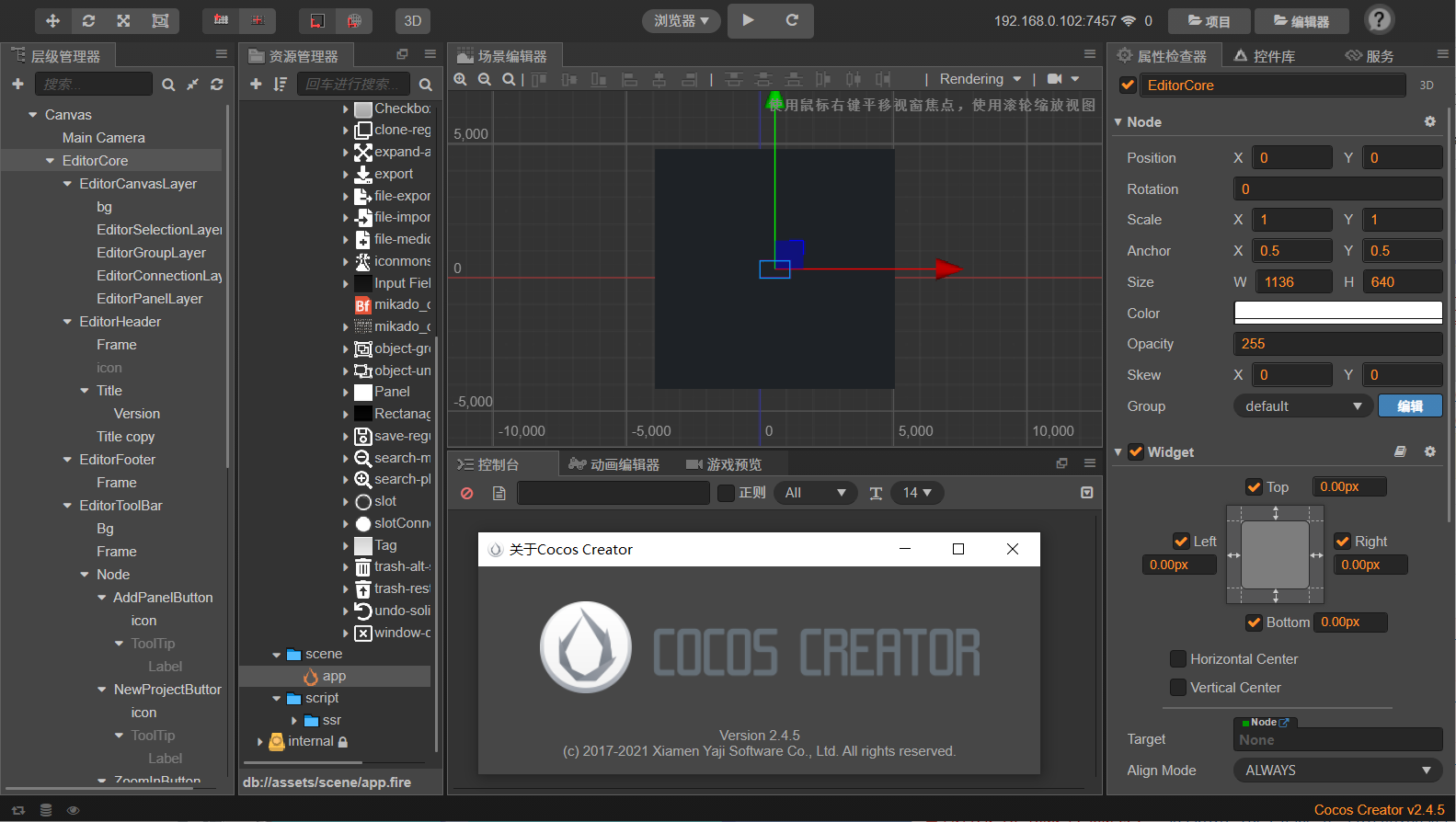This screenshot has width=1456, height=822.
Task: Open the console log type All dropdown
Action: [x=815, y=493]
